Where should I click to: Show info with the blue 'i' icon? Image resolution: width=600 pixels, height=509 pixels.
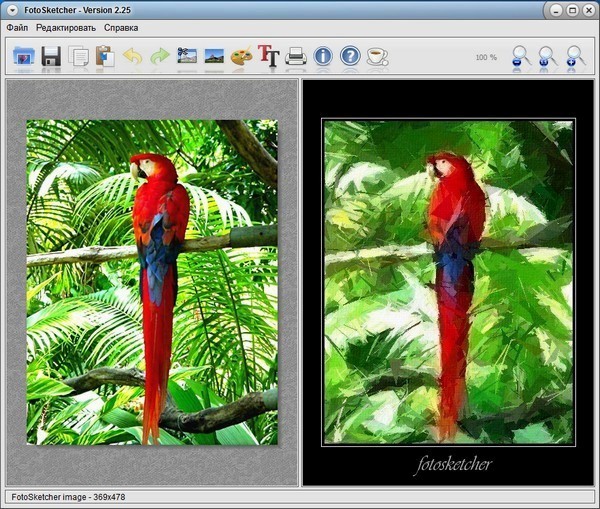pyautogui.click(x=323, y=57)
